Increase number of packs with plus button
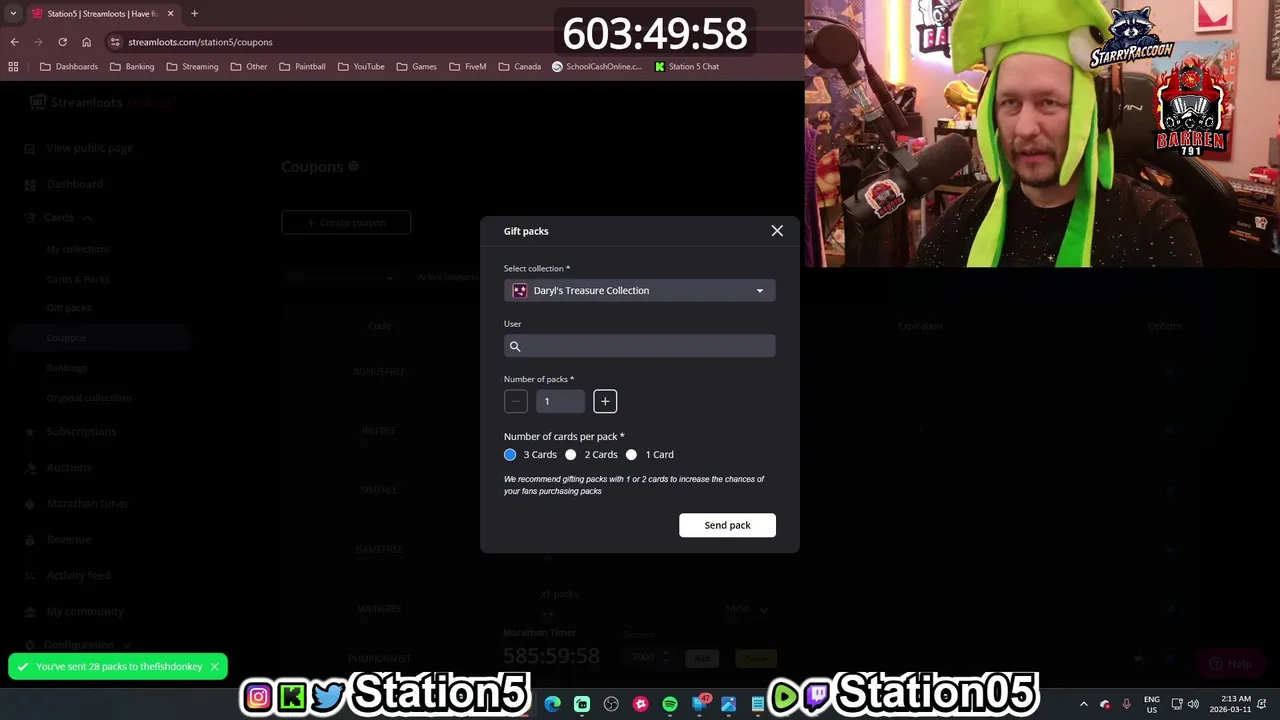The width and height of the screenshot is (1280, 720). 605,401
